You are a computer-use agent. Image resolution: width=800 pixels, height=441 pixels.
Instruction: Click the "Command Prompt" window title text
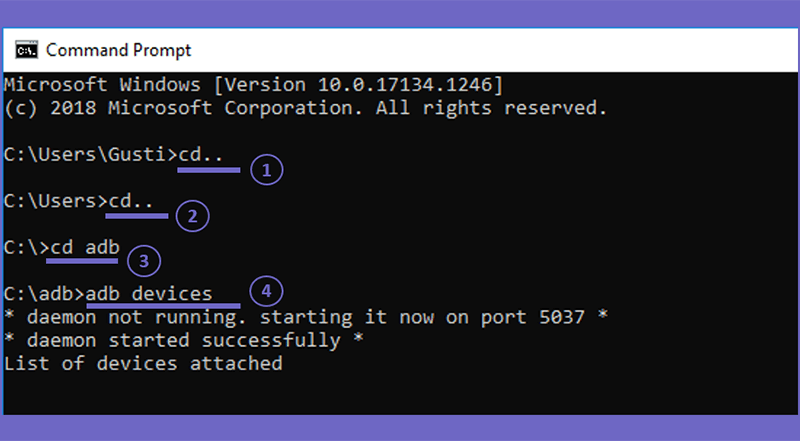118,50
